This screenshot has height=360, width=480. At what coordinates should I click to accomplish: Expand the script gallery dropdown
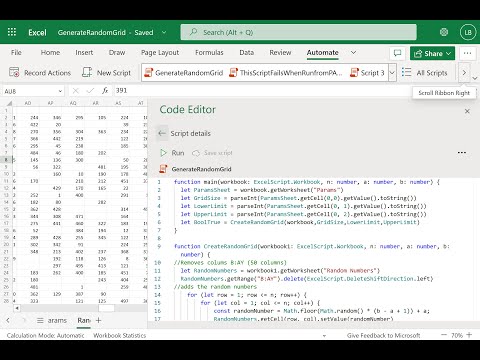(392, 73)
